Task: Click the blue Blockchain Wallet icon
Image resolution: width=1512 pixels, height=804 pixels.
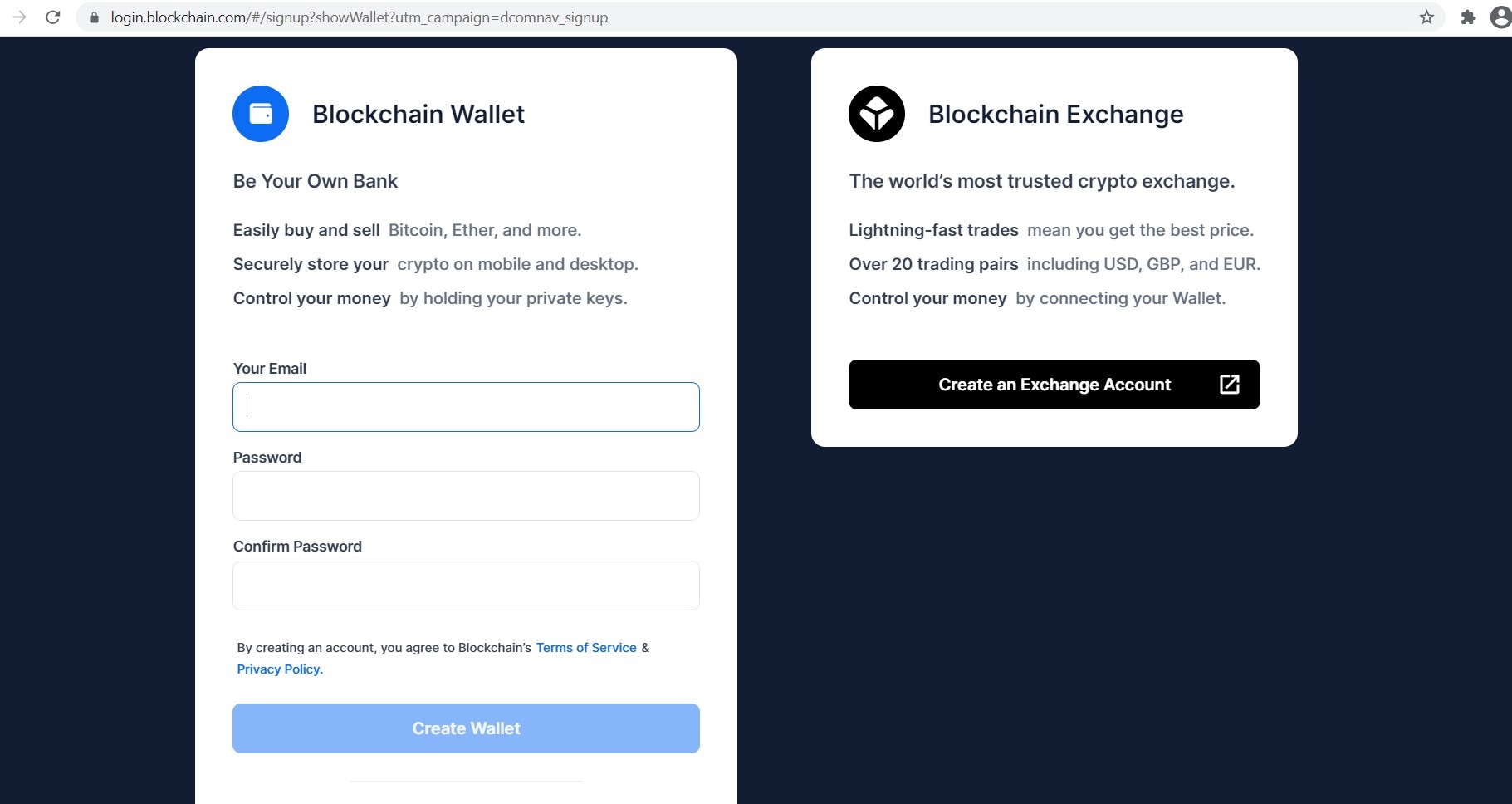Action: pyautogui.click(x=261, y=114)
